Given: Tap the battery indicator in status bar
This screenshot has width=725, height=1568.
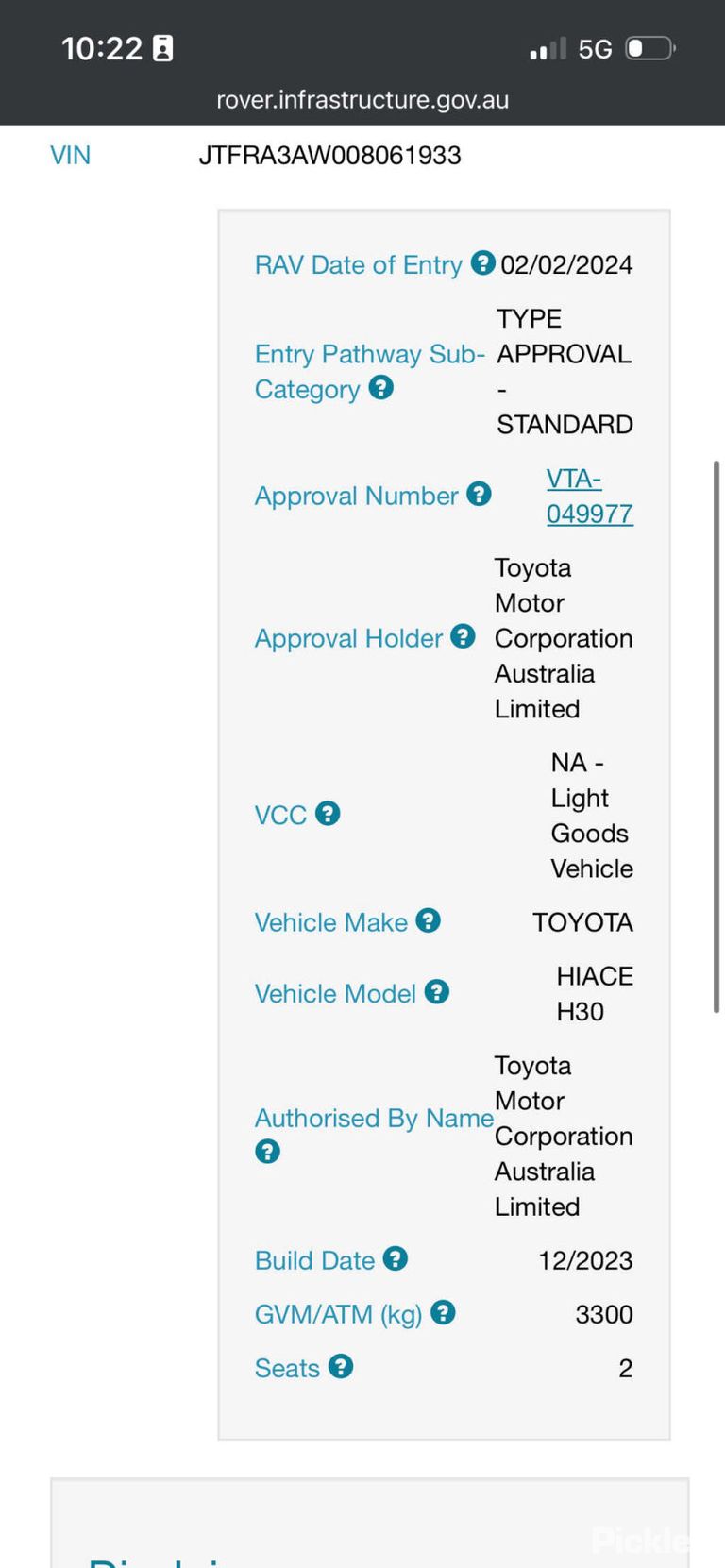Looking at the screenshot, I should pos(651,48).
